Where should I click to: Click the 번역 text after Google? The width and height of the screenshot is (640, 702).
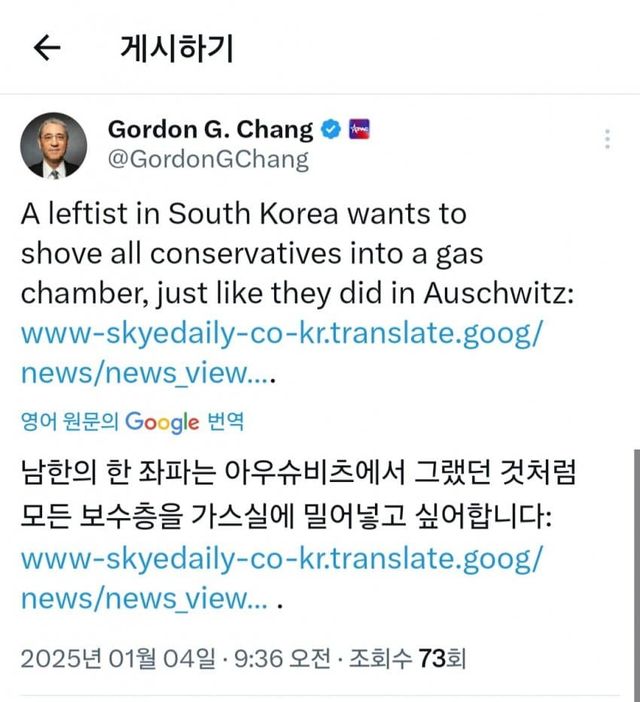tap(225, 421)
